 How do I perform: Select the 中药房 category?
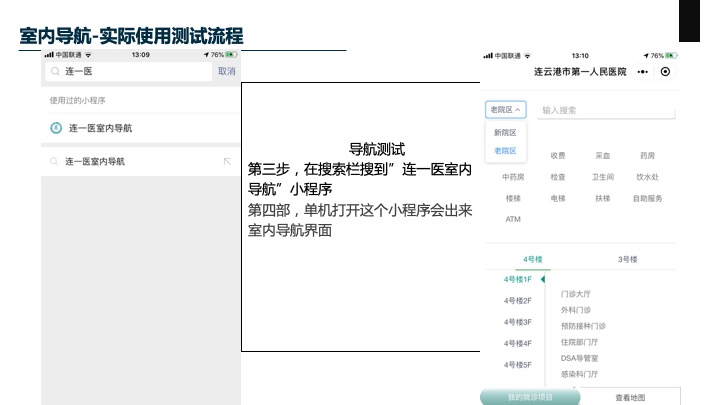(x=513, y=177)
